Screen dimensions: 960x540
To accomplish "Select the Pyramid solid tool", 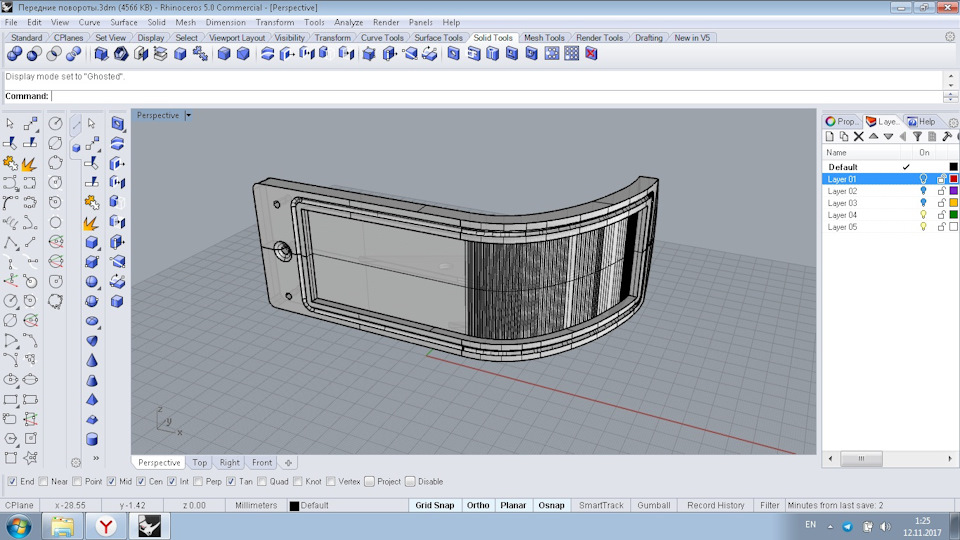I will [92, 400].
